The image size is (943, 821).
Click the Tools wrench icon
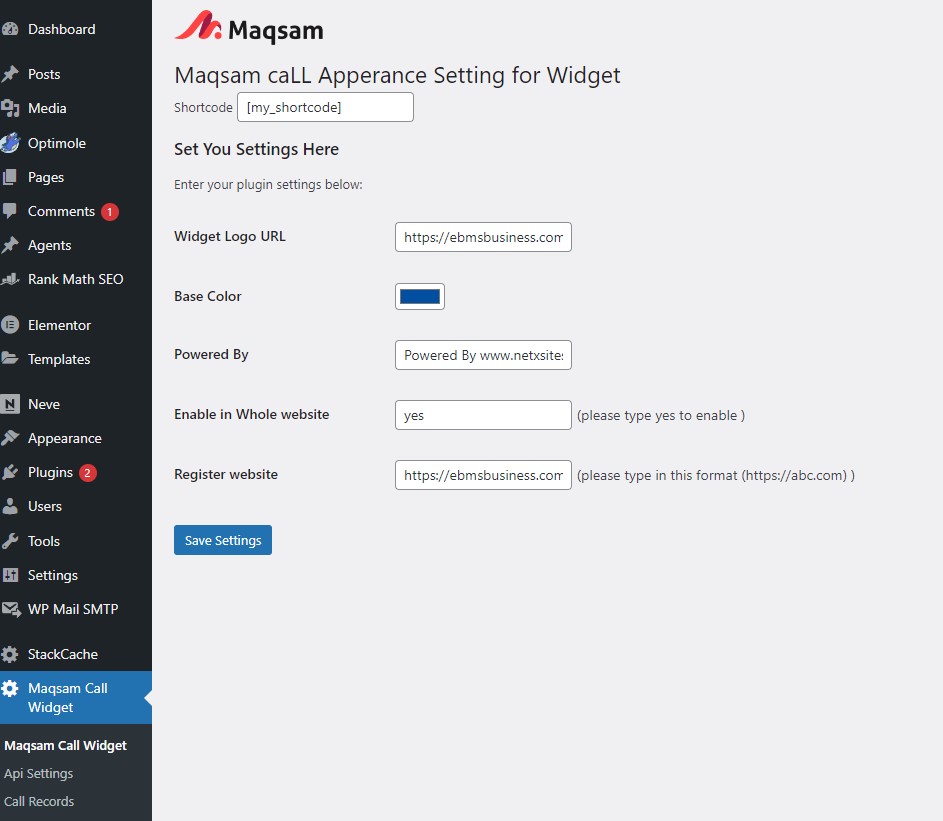coord(10,541)
